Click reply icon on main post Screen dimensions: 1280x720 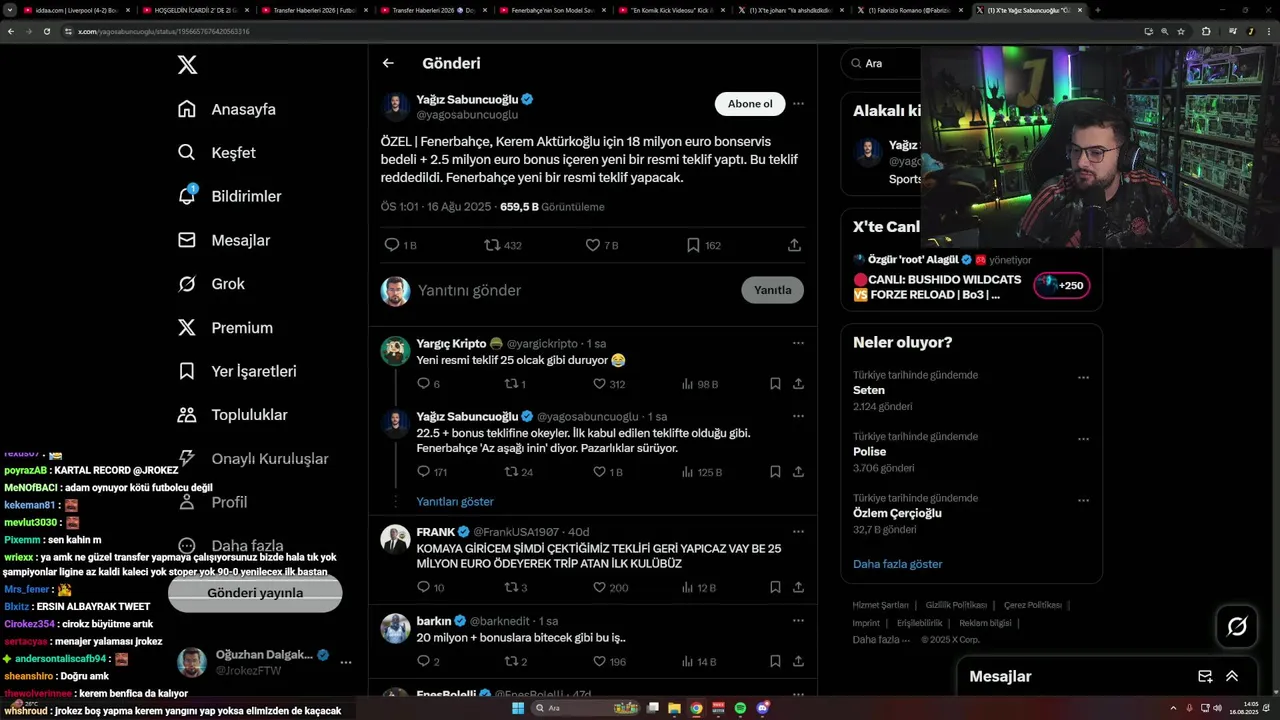(392, 245)
